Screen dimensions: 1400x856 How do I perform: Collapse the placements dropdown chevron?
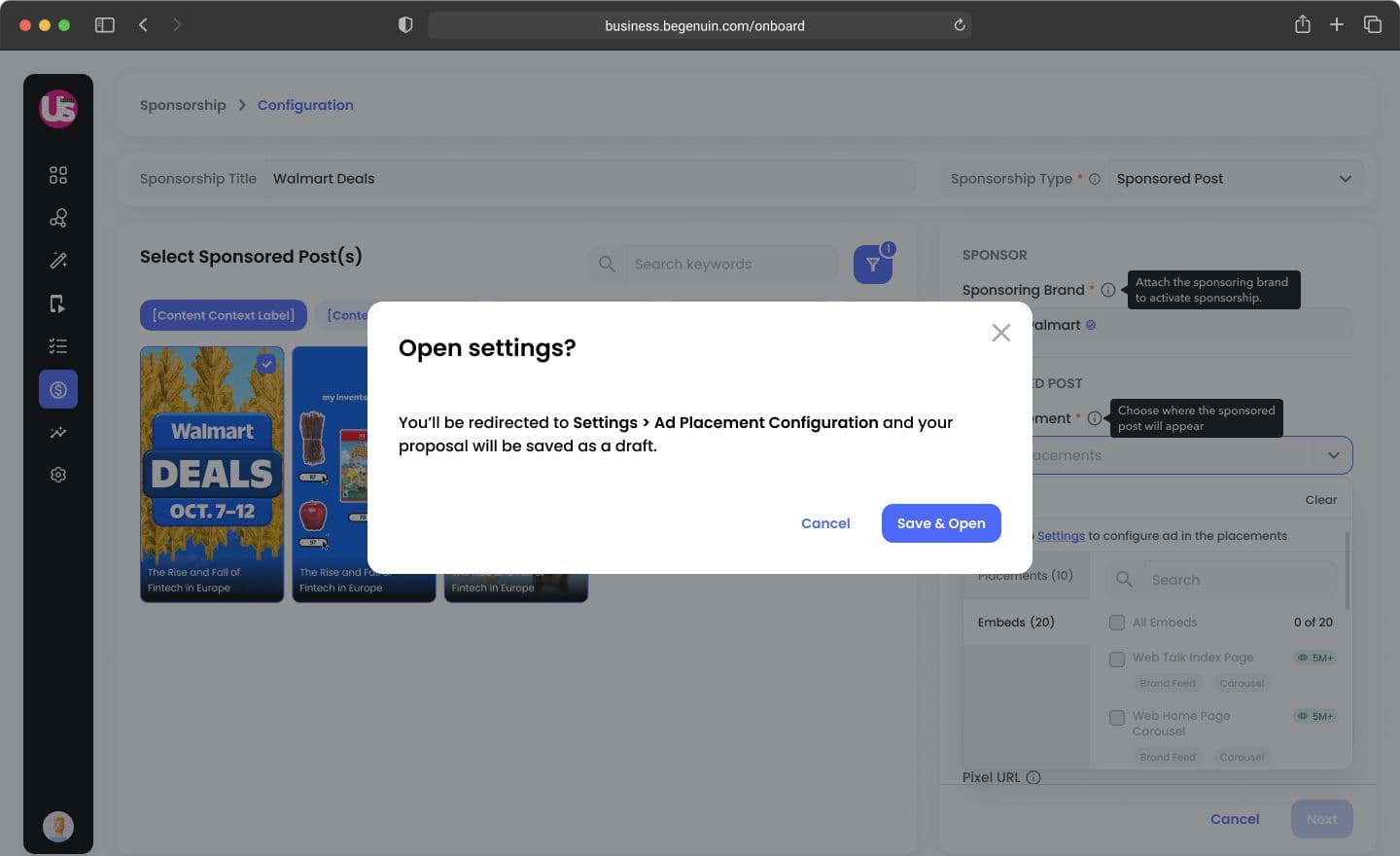1334,455
